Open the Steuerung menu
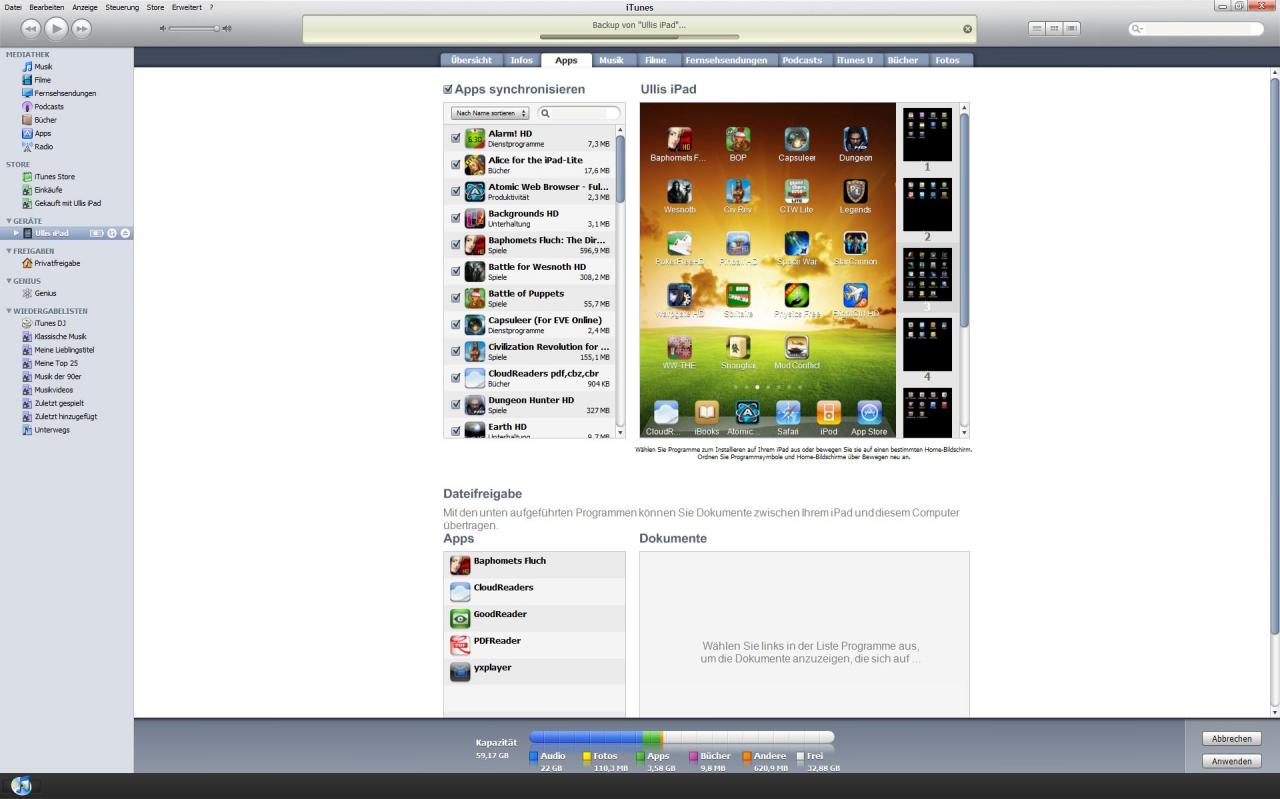This screenshot has height=799, width=1280. (122, 7)
